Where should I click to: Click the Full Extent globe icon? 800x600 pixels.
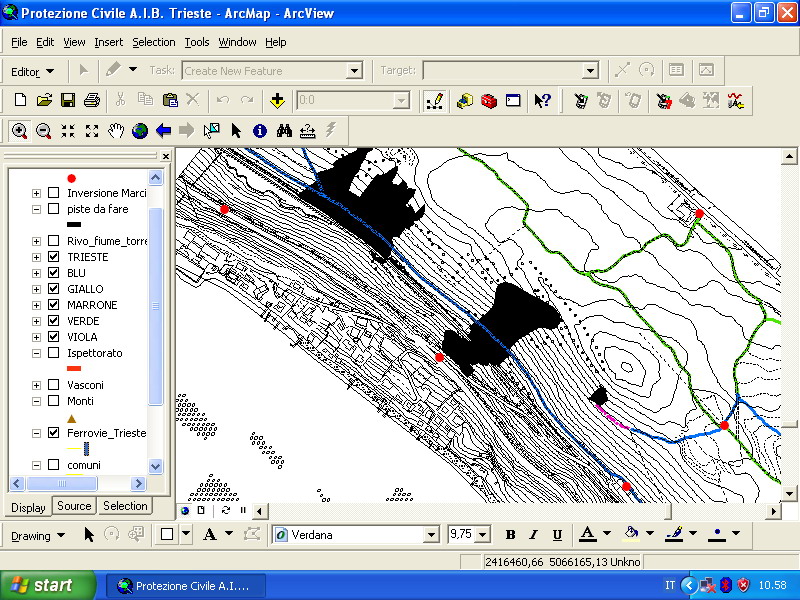click(140, 131)
